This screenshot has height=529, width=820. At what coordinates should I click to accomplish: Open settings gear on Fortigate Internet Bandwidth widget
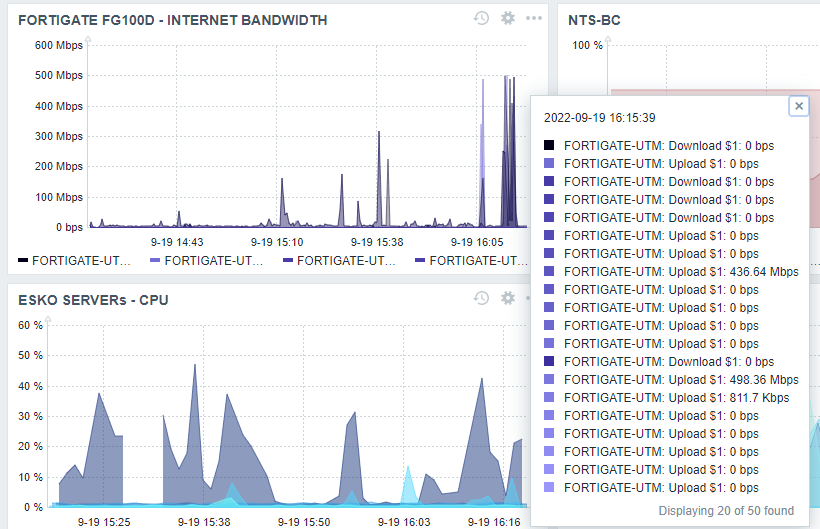[508, 19]
